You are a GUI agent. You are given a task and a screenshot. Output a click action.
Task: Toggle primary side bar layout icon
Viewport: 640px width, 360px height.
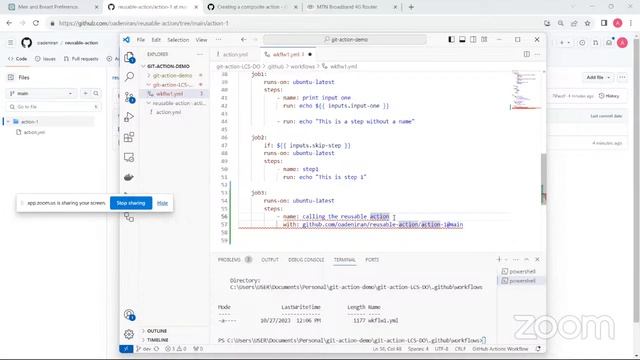tap(451, 40)
